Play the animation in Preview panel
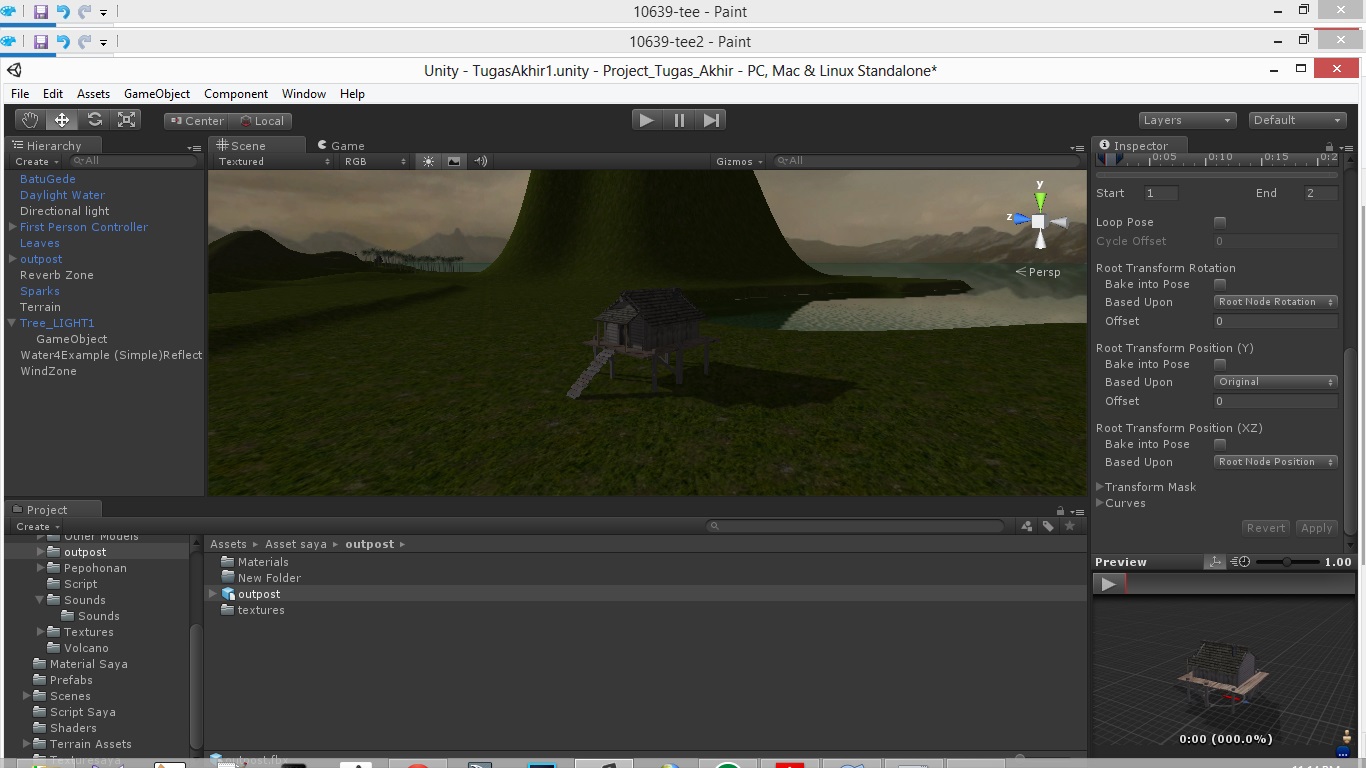 tap(1108, 584)
